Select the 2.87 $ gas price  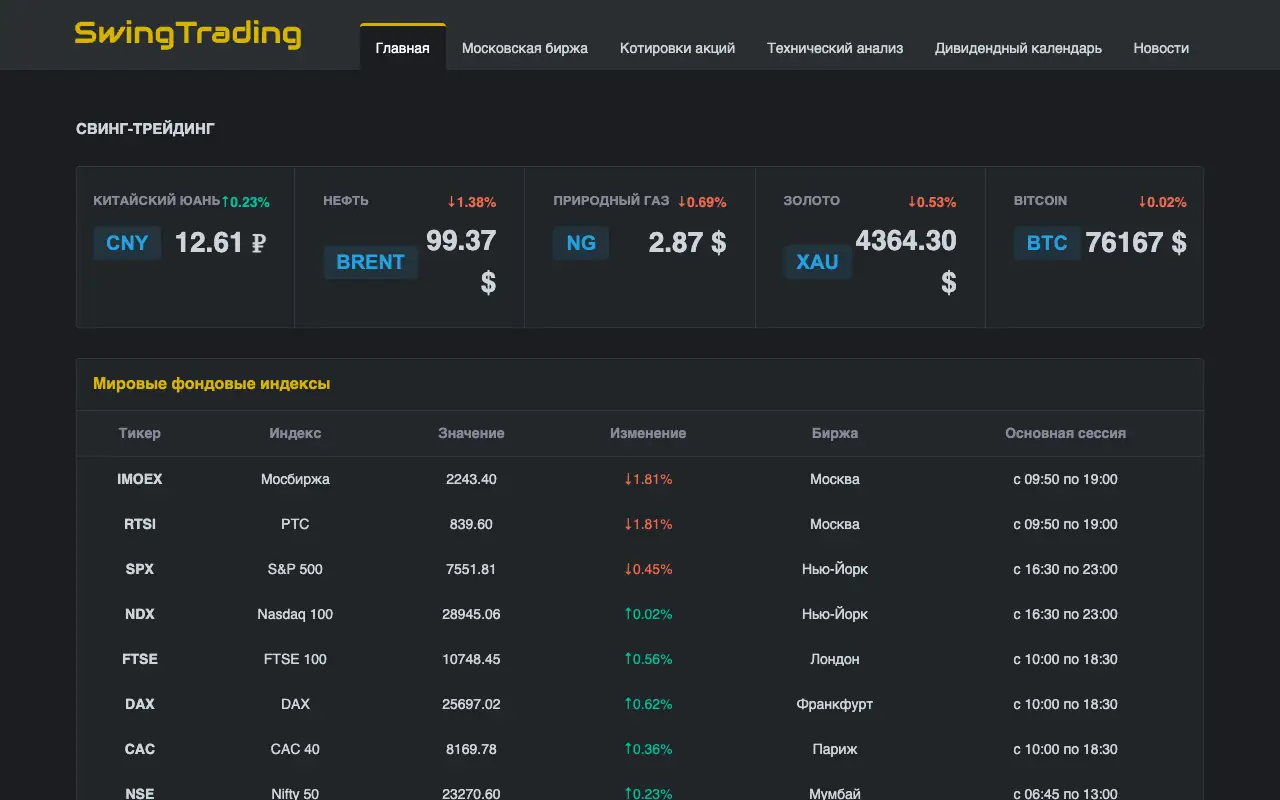(688, 243)
